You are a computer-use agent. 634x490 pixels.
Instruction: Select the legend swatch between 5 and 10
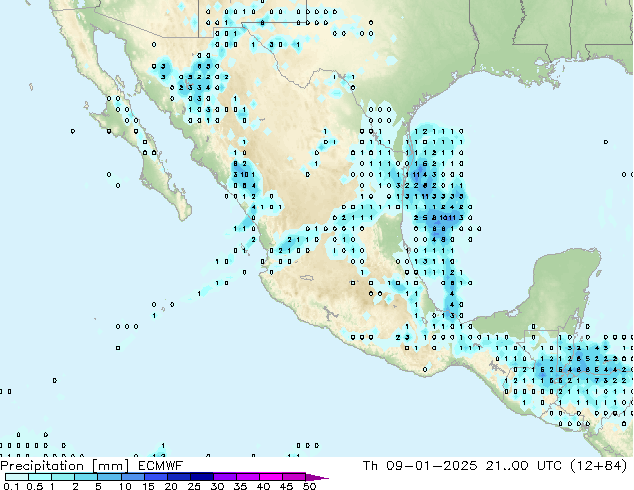tap(111, 477)
